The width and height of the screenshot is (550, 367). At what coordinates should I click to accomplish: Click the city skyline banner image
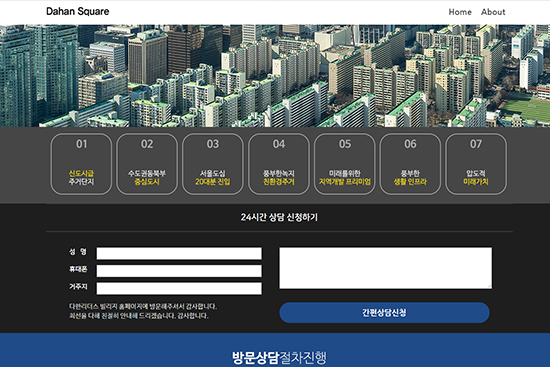tap(275, 76)
